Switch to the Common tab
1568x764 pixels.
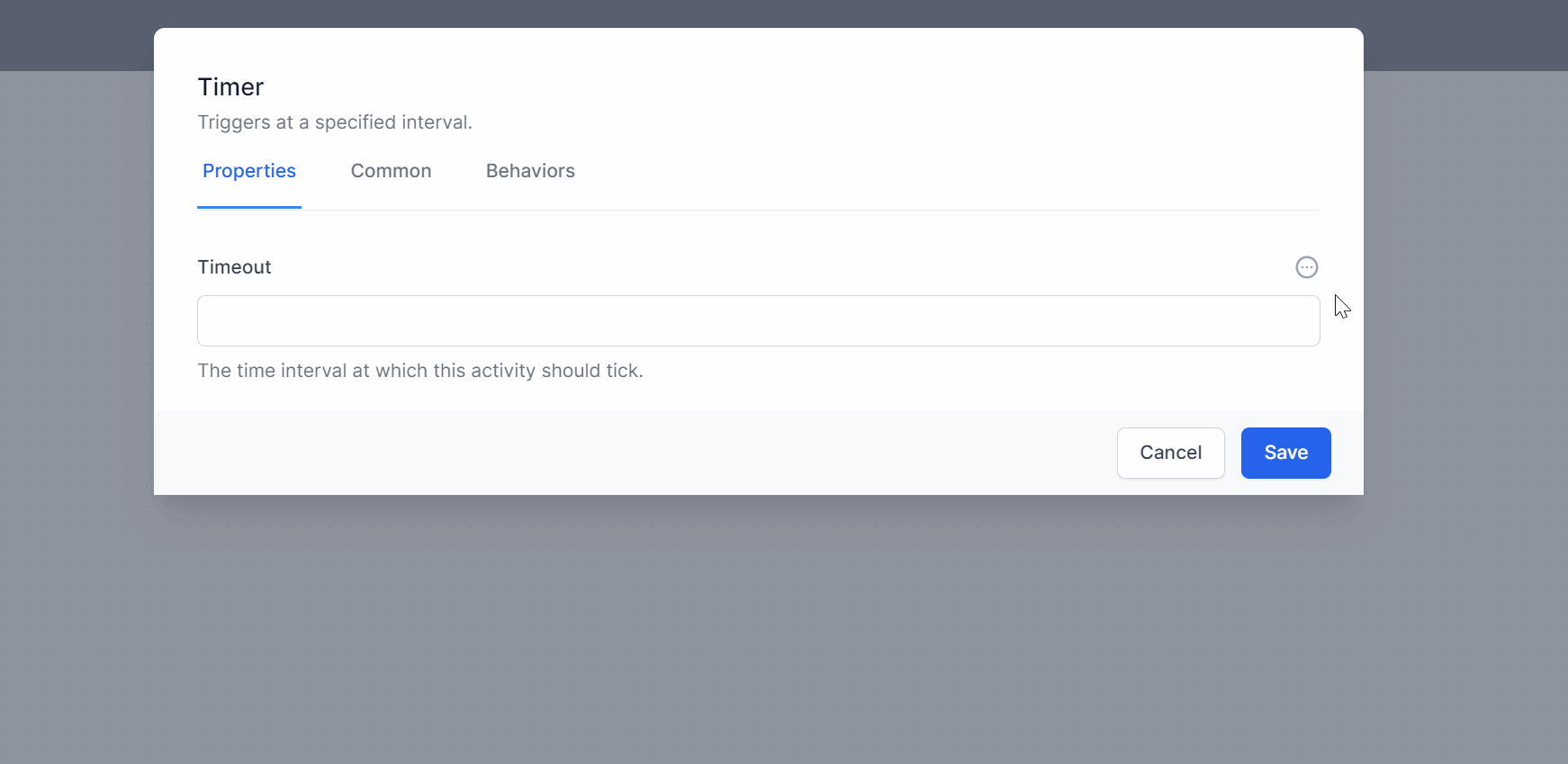pos(391,171)
